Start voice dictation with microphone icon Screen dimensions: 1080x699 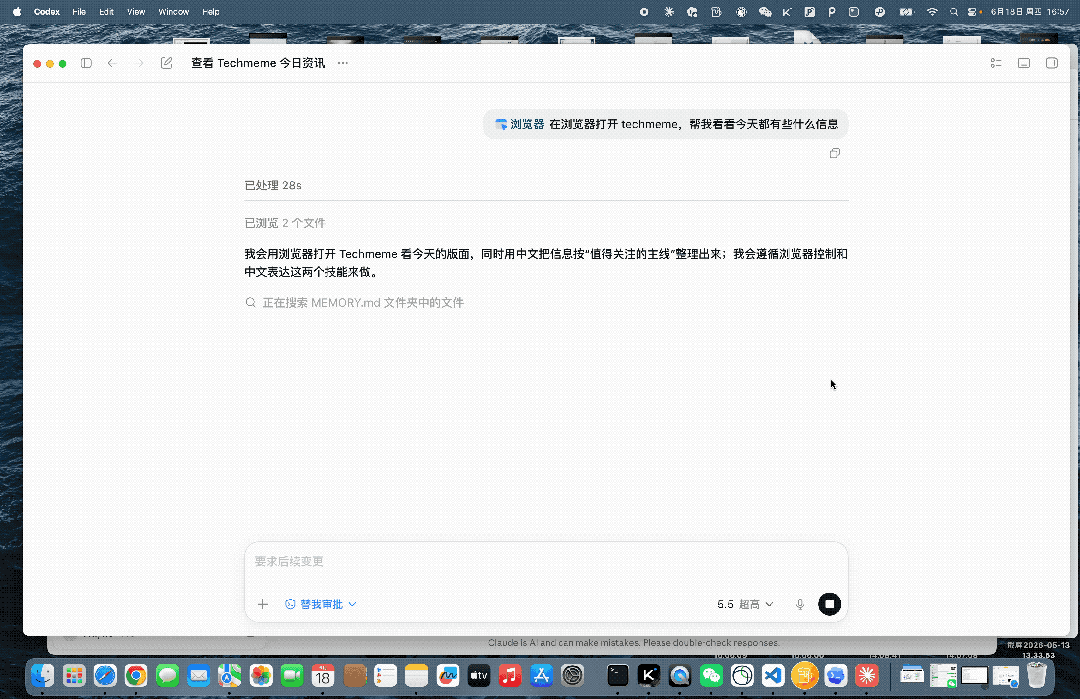click(800, 604)
